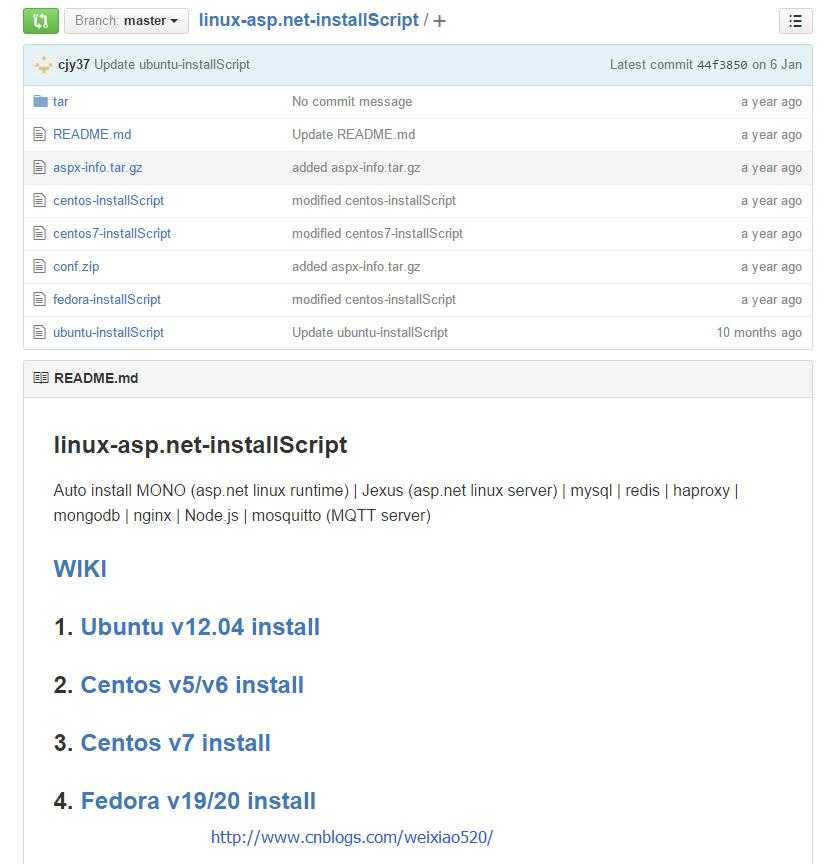Open 'modified centos7-installScript' commit message
Viewport: 827px width, 864px height.
(x=377, y=234)
